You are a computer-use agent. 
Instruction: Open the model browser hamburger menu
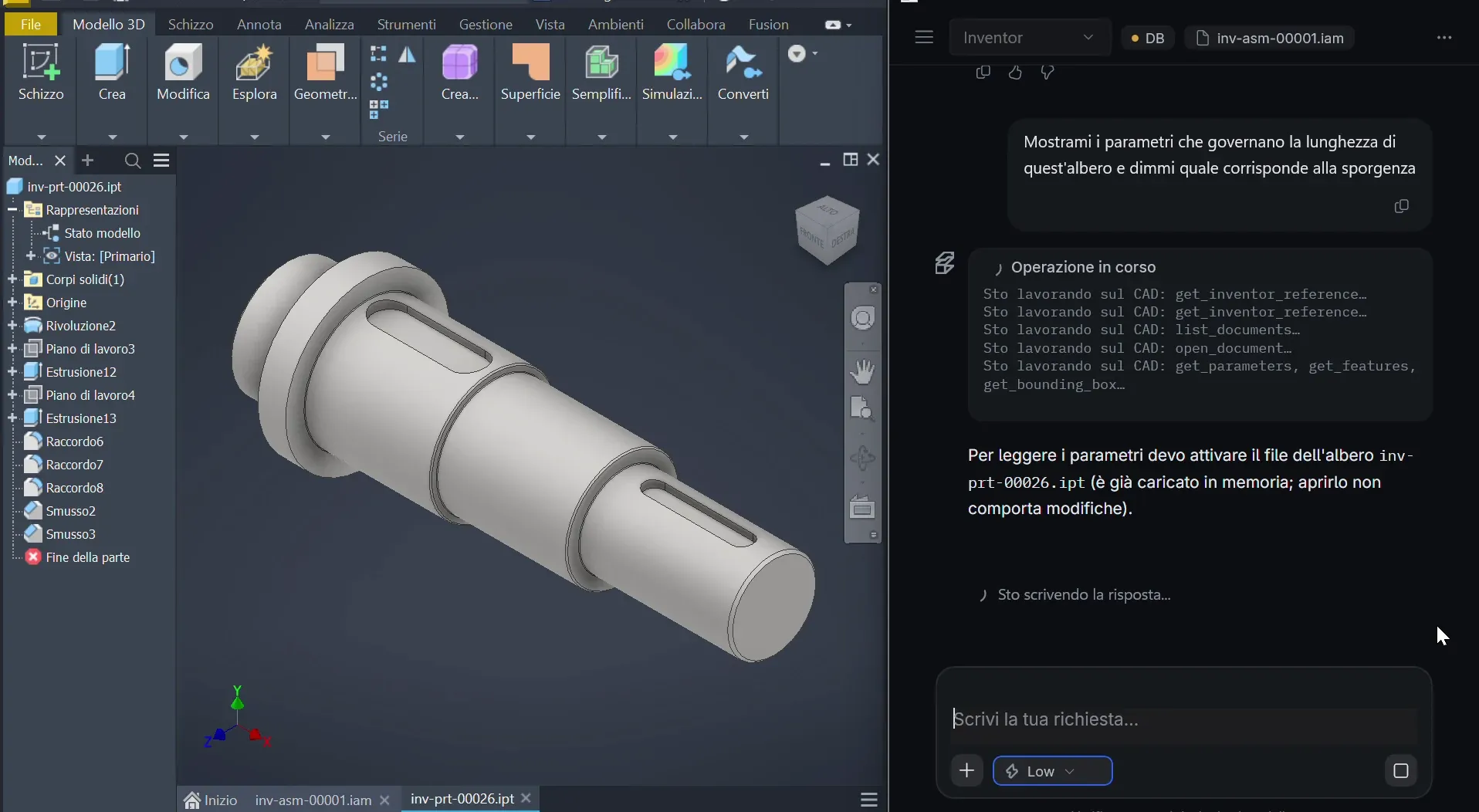click(x=161, y=161)
